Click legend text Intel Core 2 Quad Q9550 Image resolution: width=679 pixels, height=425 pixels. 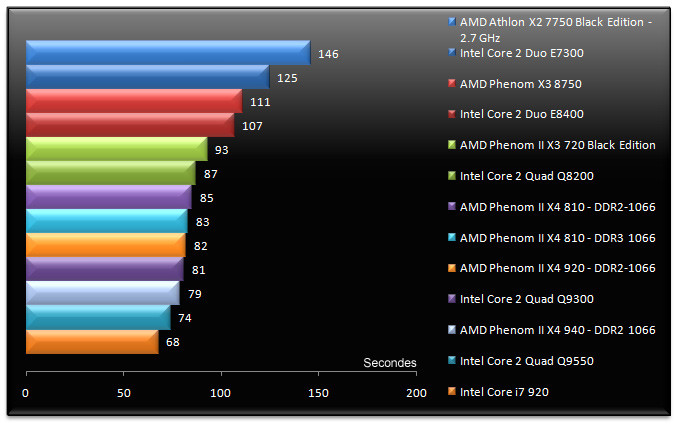(x=527, y=361)
